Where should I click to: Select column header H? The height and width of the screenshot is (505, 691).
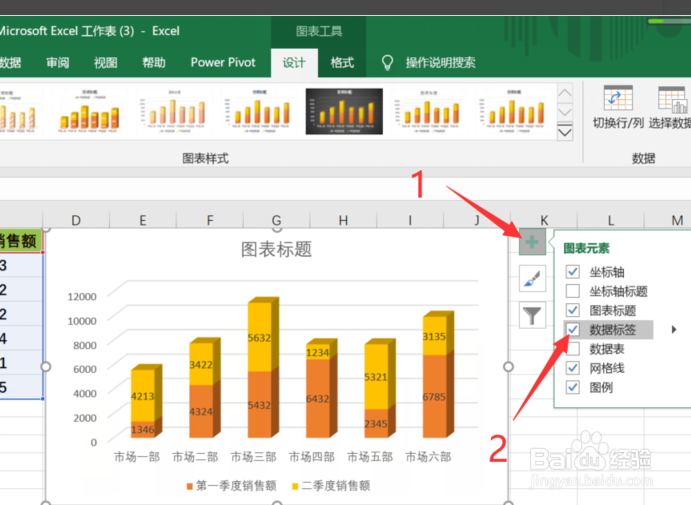point(343,220)
